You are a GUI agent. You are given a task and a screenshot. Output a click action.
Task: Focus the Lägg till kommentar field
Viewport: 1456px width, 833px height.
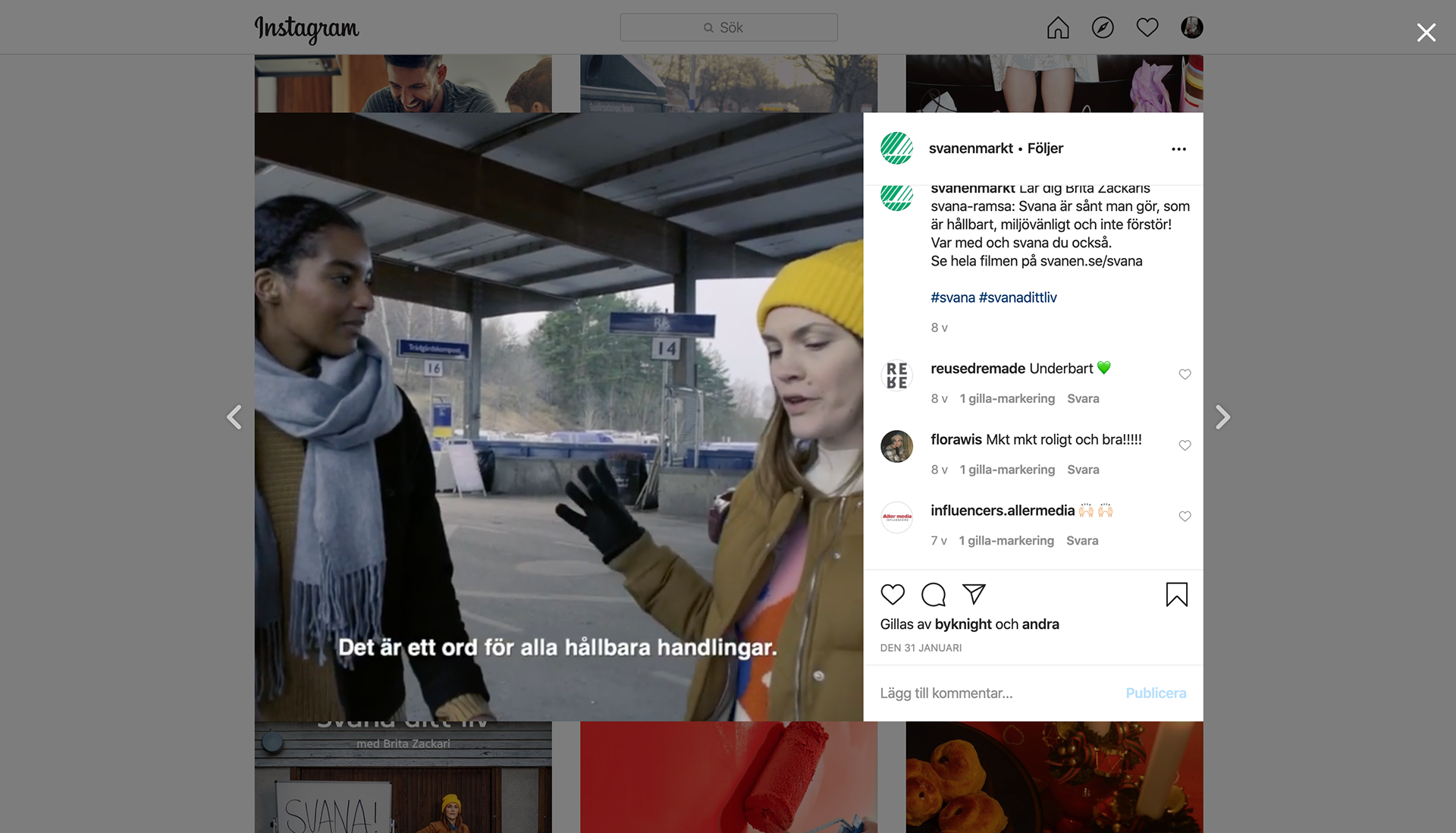tap(993, 693)
